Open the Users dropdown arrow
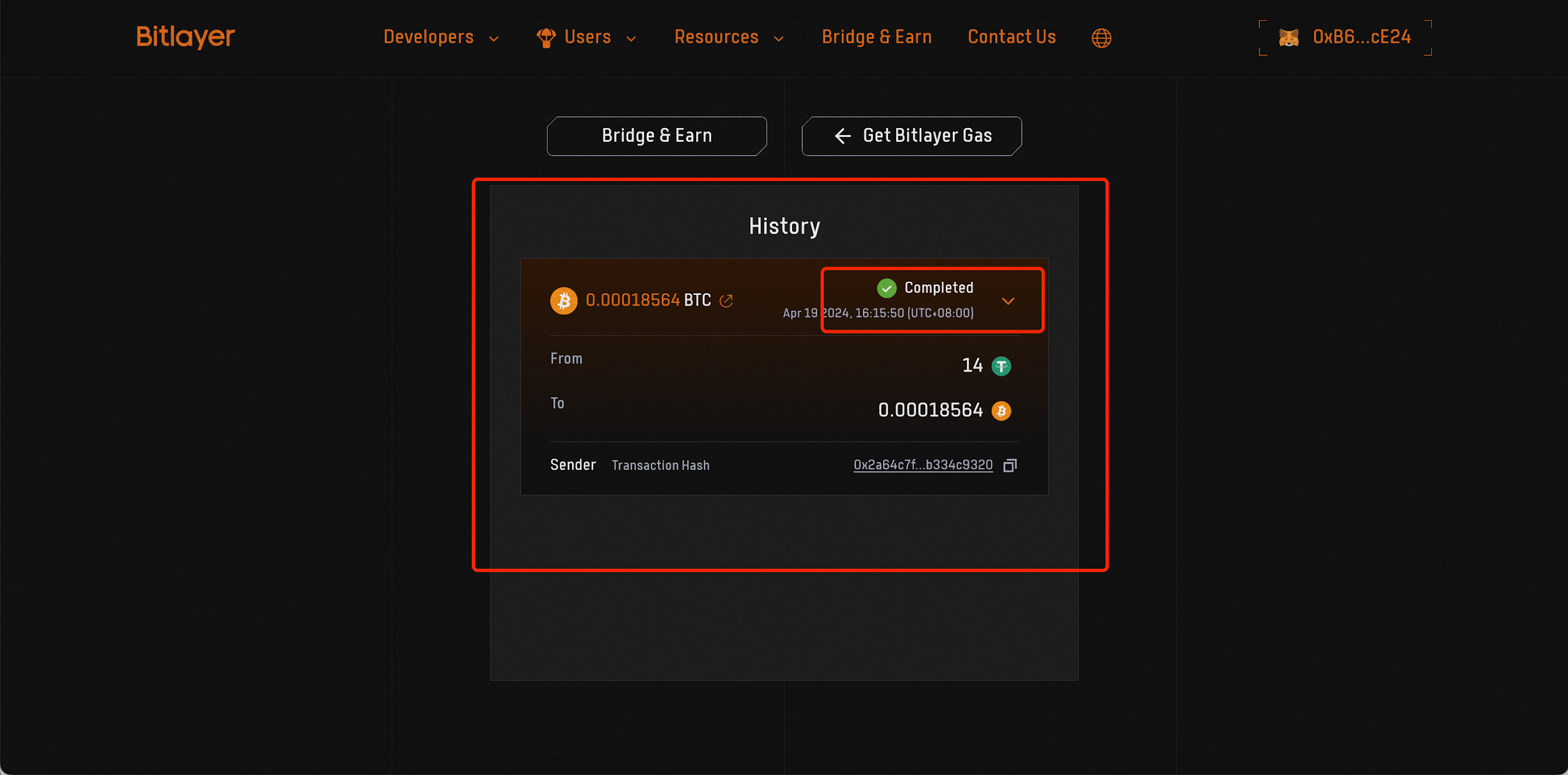This screenshot has height=775, width=1568. tap(631, 39)
